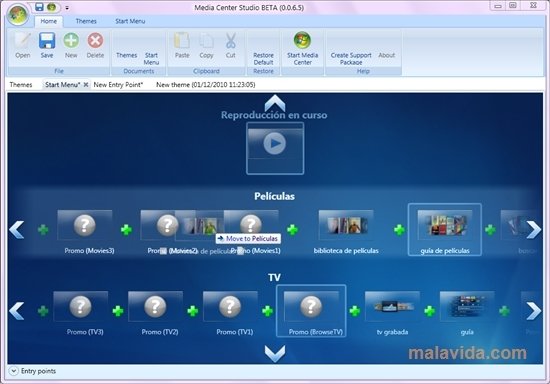Image resolution: width=550 pixels, height=384 pixels.
Task: Select the New theme document tab
Action: tap(206, 85)
